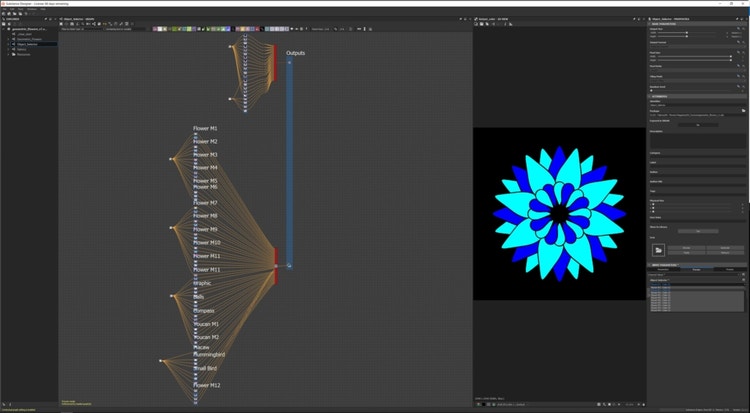Pin the Properties panel via header icon

tap(737, 19)
